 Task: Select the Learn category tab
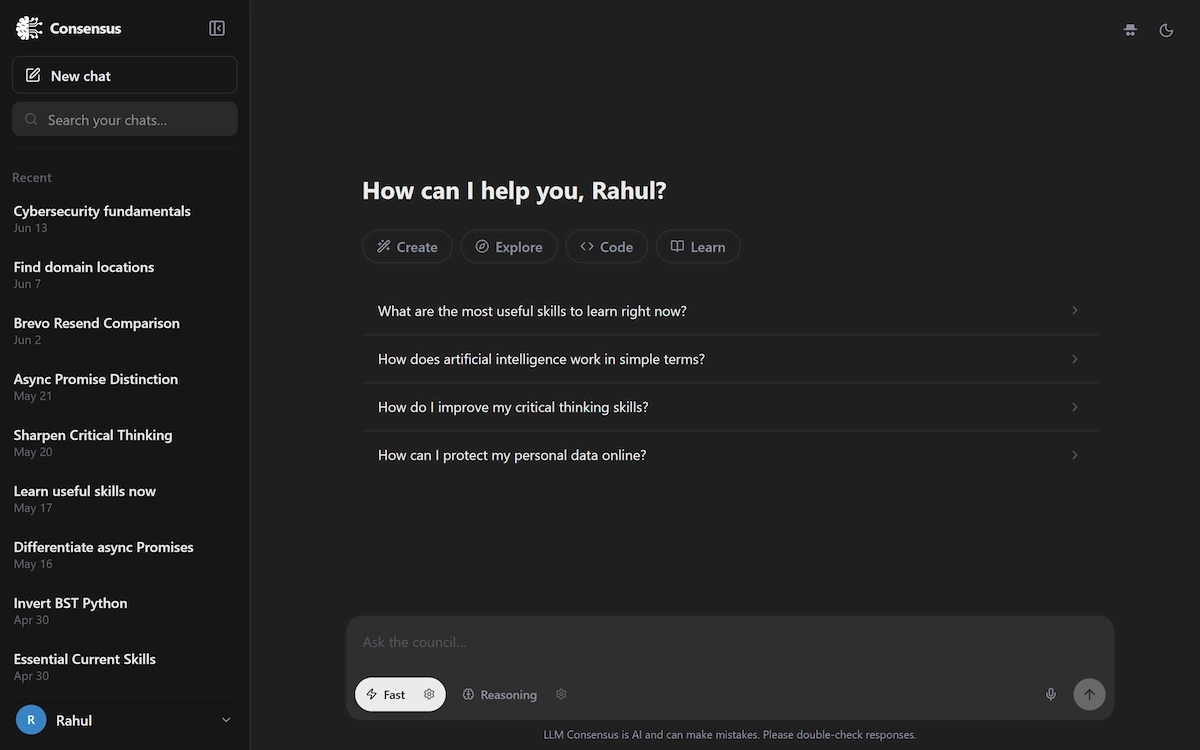(x=698, y=247)
